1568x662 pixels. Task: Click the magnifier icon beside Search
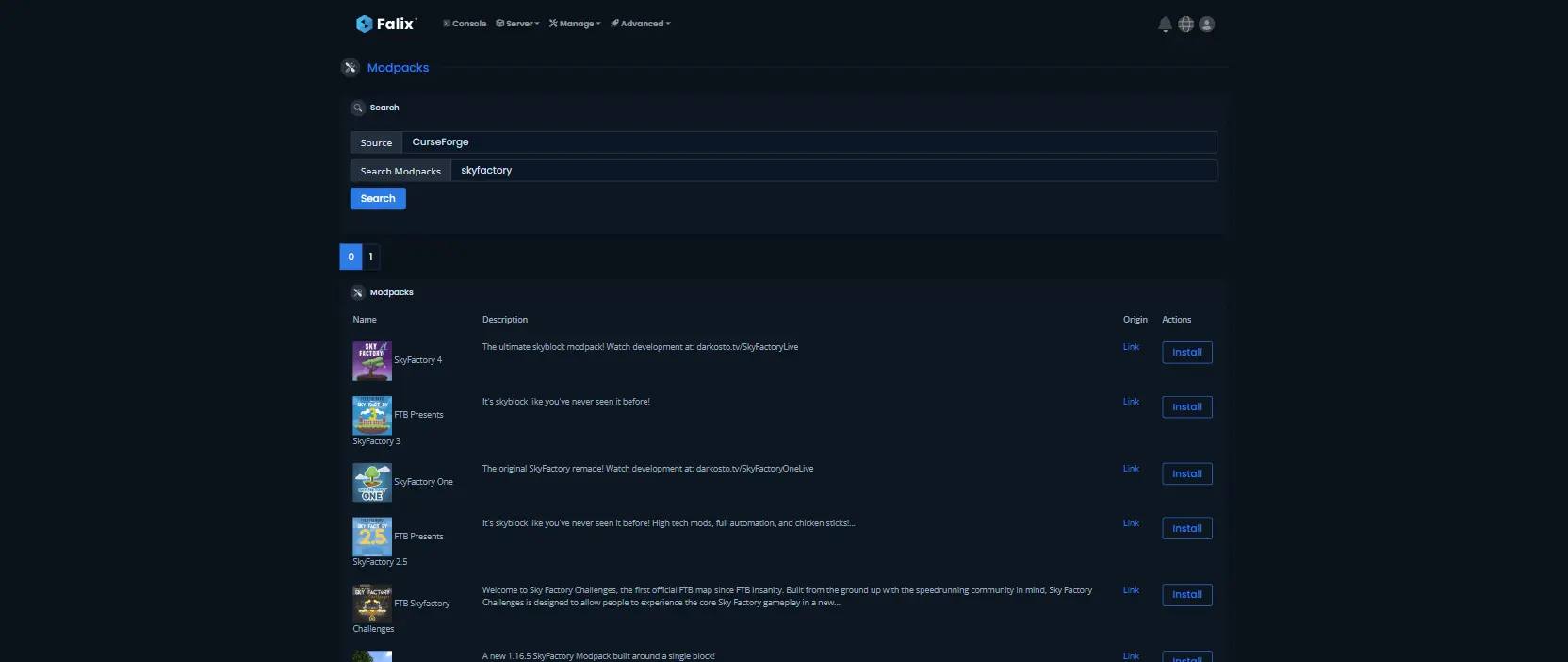point(358,108)
